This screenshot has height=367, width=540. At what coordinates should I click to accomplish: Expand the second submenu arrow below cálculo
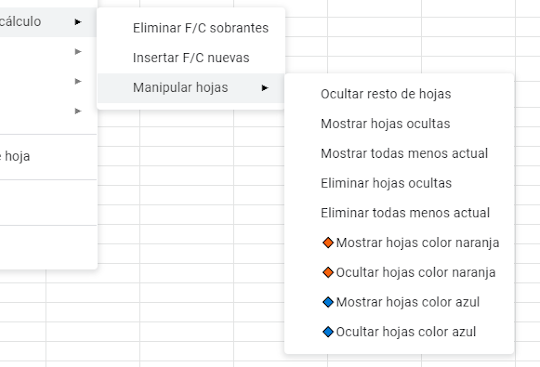78,52
